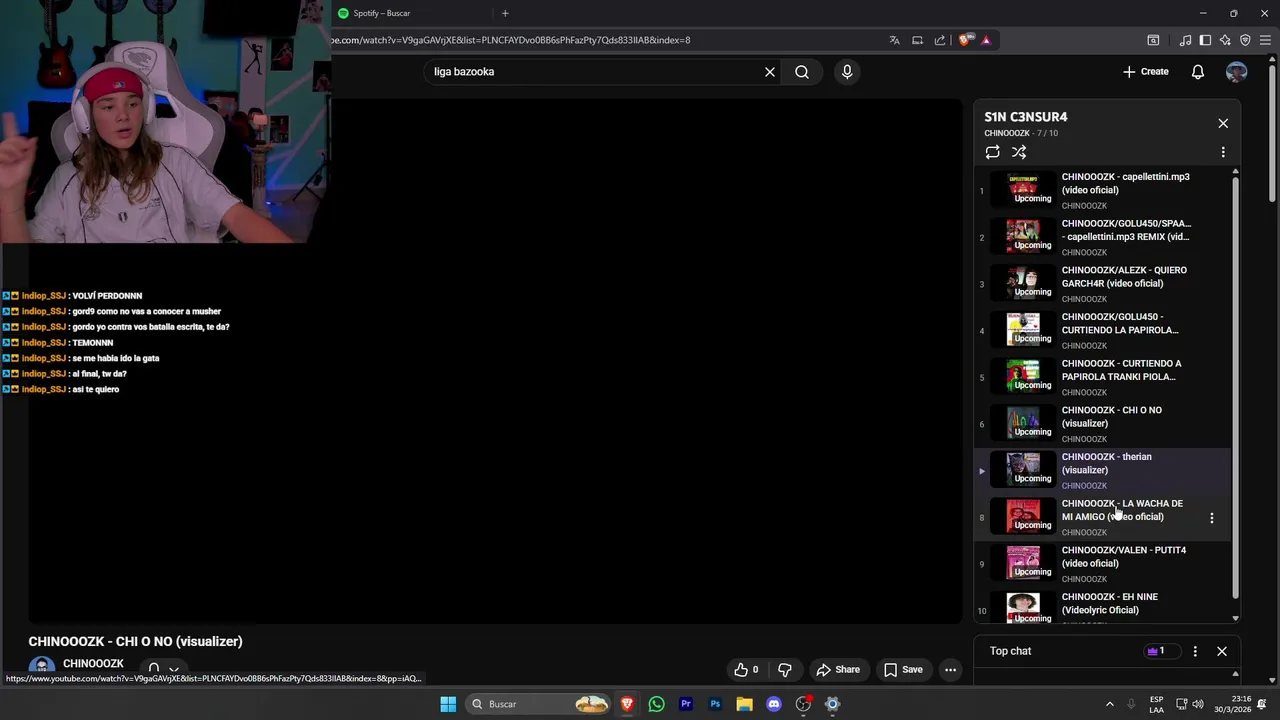This screenshot has width=1280, height=720.
Task: Show hidden system tray icons
Action: click(1109, 704)
